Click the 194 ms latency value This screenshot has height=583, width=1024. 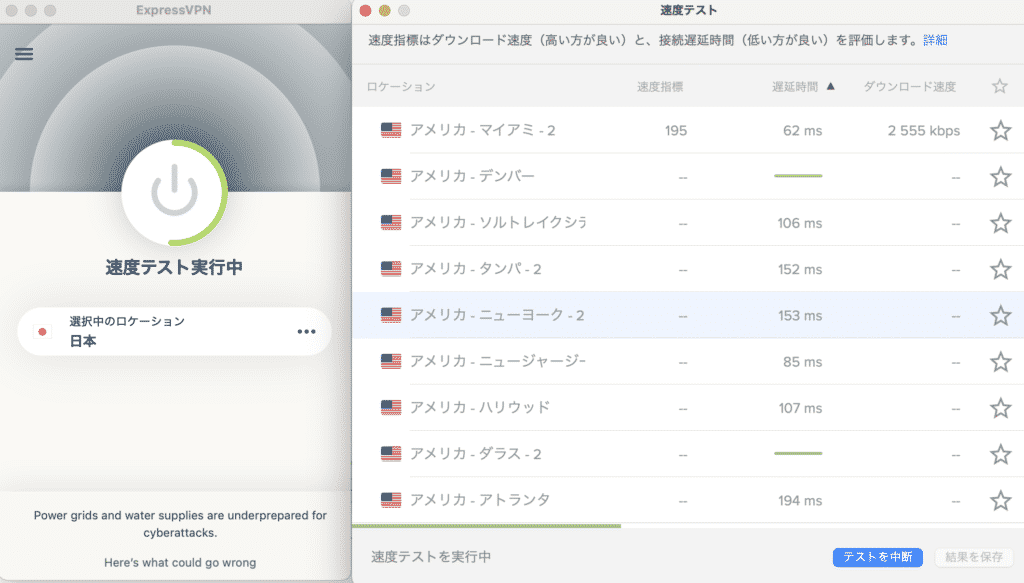(800, 501)
